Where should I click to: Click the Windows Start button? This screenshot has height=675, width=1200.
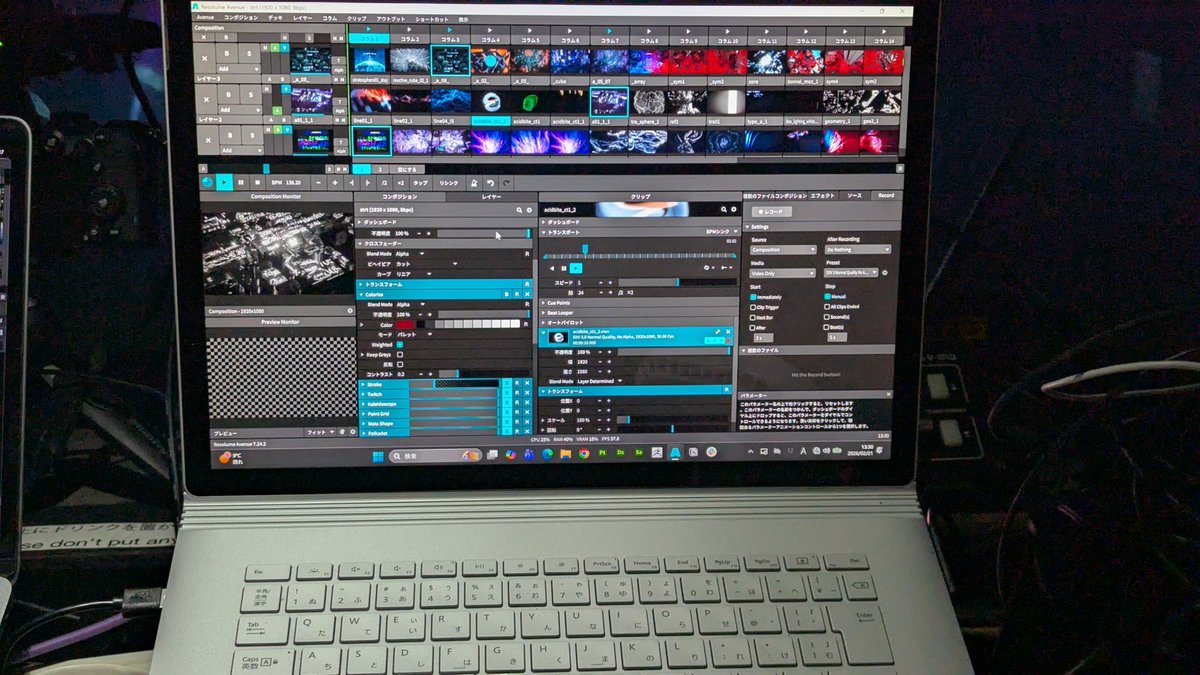coord(378,455)
